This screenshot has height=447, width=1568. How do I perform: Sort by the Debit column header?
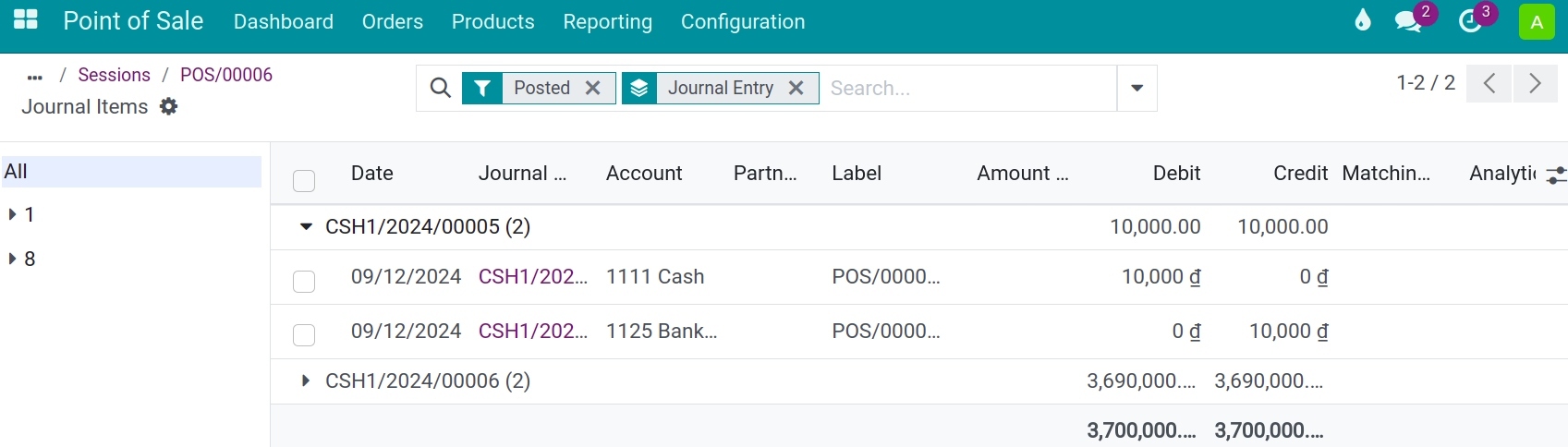pos(1176,173)
